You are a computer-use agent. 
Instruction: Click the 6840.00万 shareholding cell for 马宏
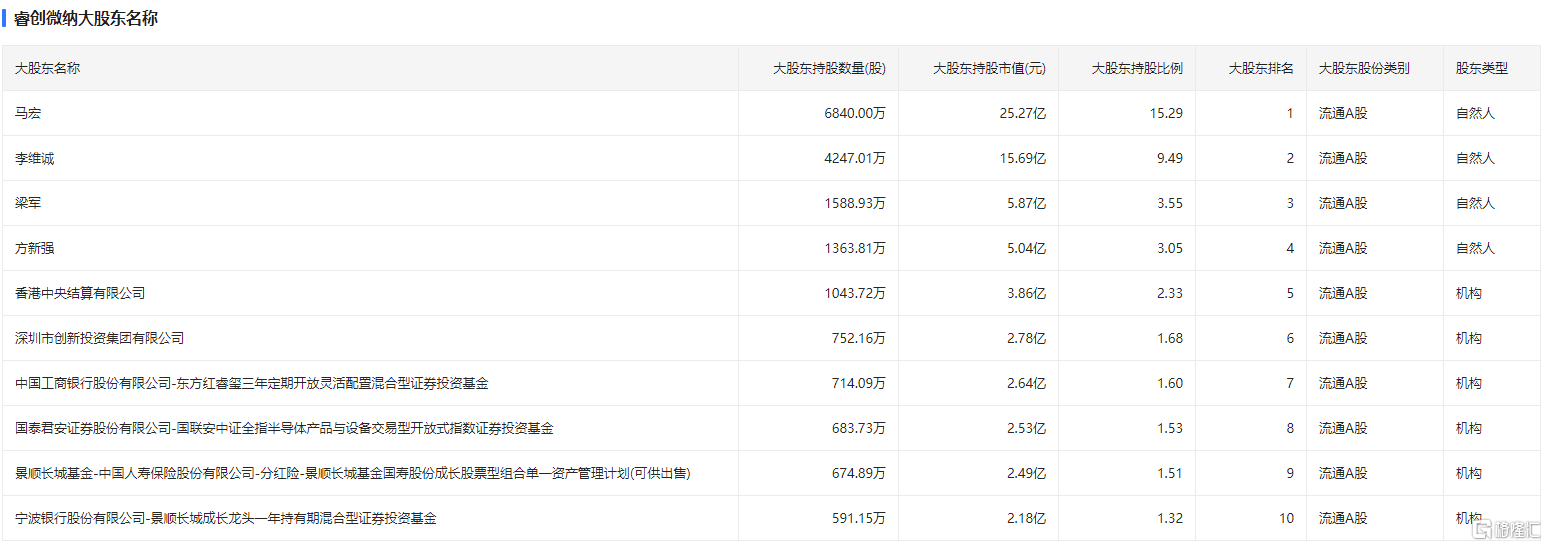click(x=855, y=114)
